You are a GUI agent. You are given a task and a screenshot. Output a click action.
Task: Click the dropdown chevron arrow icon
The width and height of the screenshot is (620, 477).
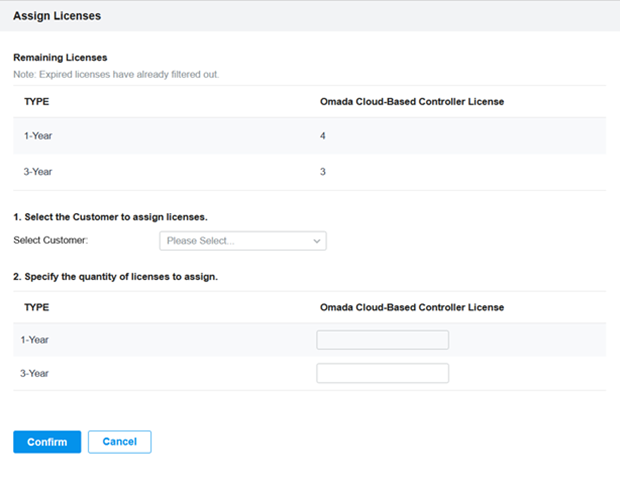point(317,241)
